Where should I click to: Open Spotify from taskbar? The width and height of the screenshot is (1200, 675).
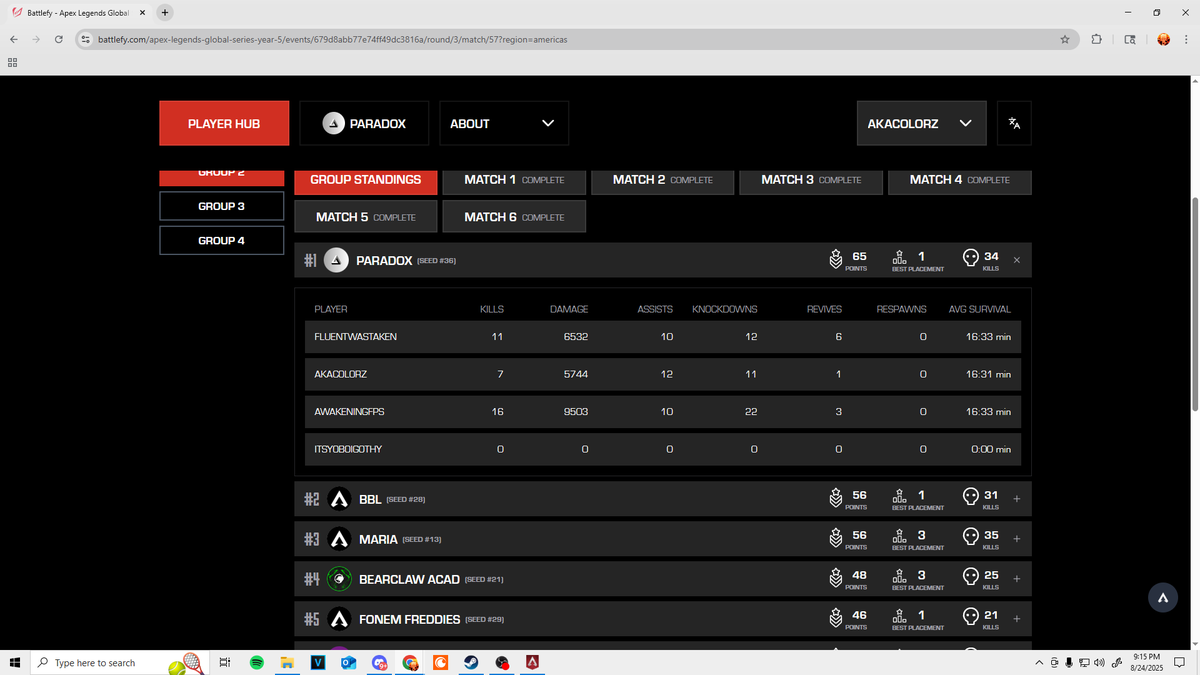coord(256,662)
